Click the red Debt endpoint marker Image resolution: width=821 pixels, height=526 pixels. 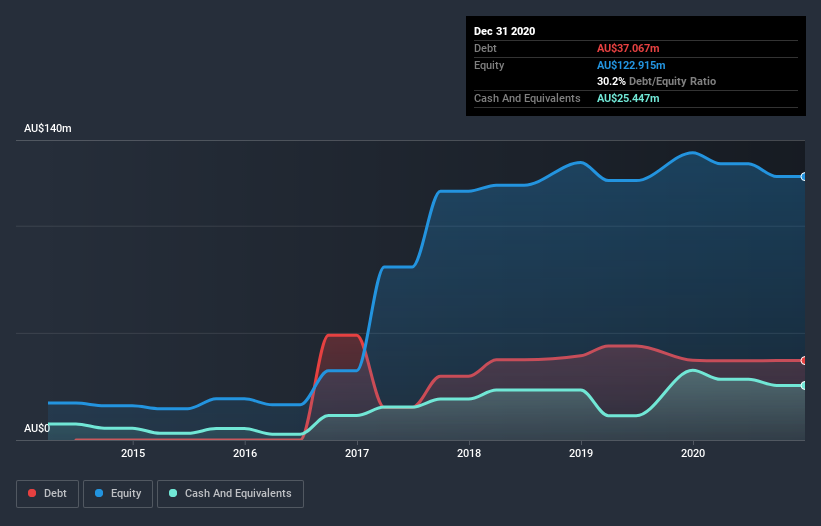804,361
